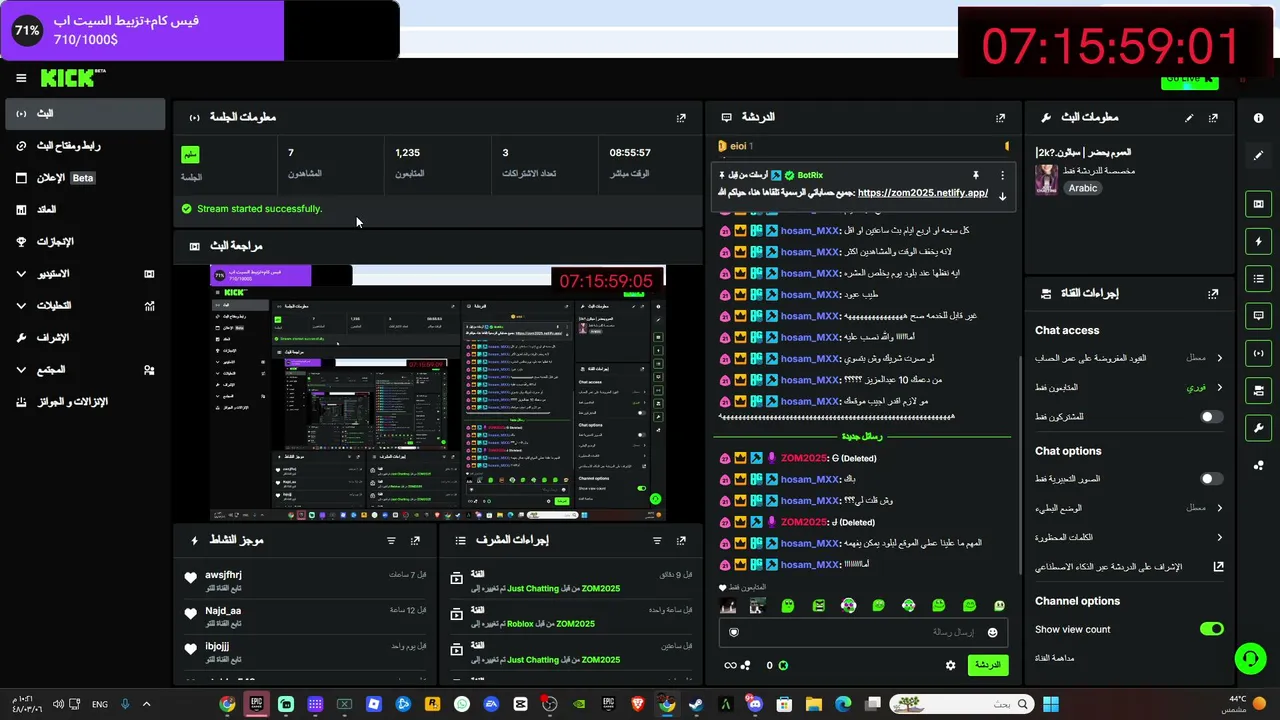1280x720 pixels.
Task: Open chat settings gear icon
Action: tap(950, 665)
